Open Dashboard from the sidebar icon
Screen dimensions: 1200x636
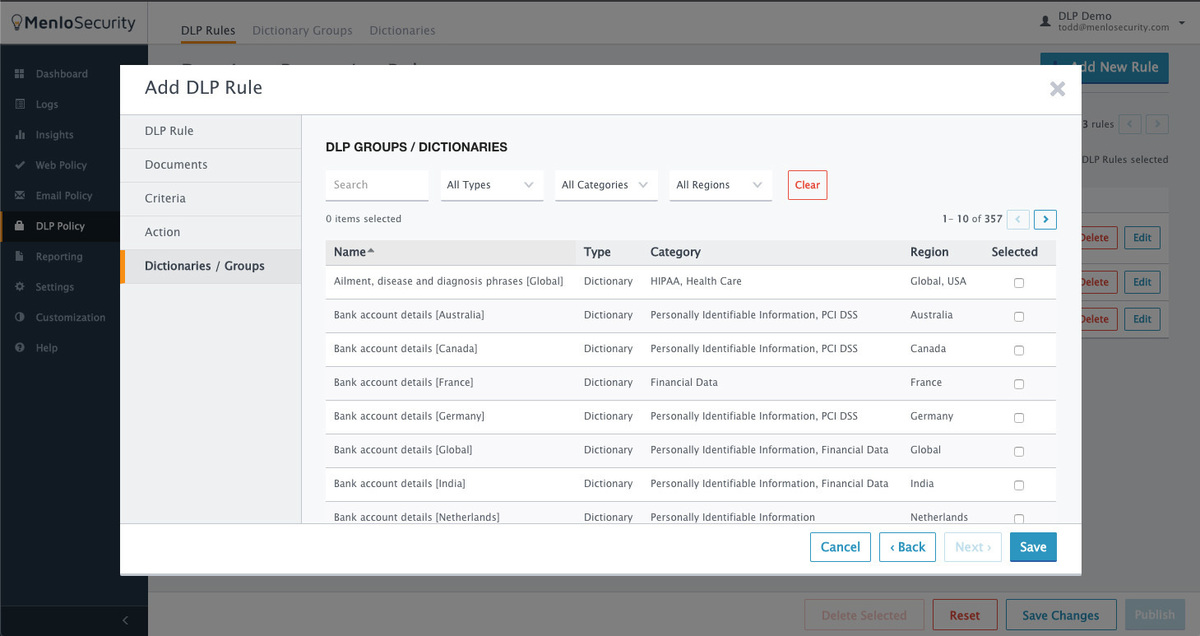(x=19, y=74)
